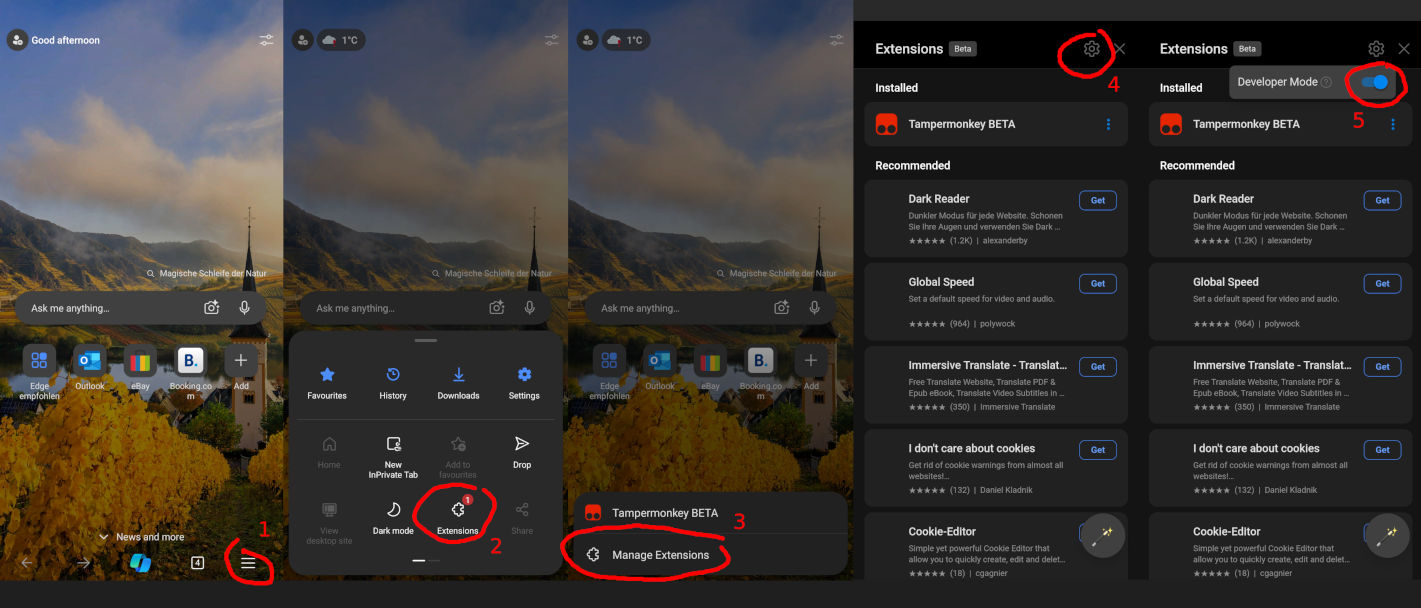Select Manage Extensions
The width and height of the screenshot is (1421, 608).
(x=659, y=553)
